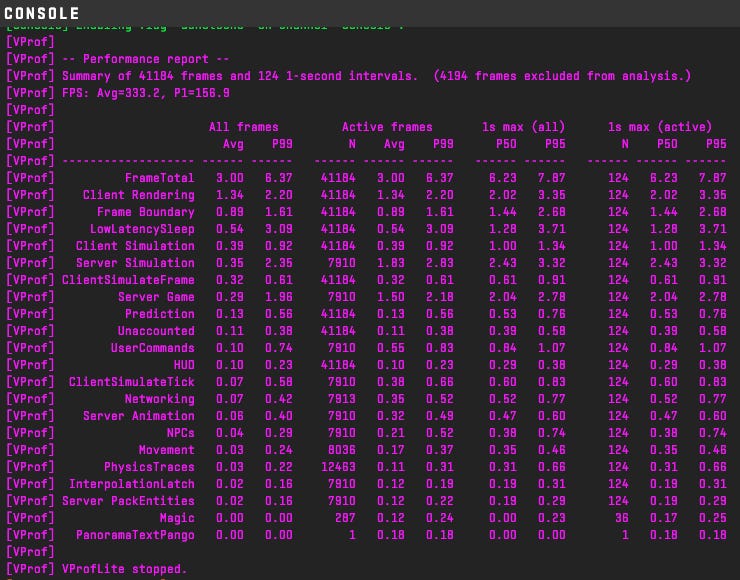This screenshot has height=580, width=740.
Task: Click the 7913 value in Networking row
Action: pos(342,399)
